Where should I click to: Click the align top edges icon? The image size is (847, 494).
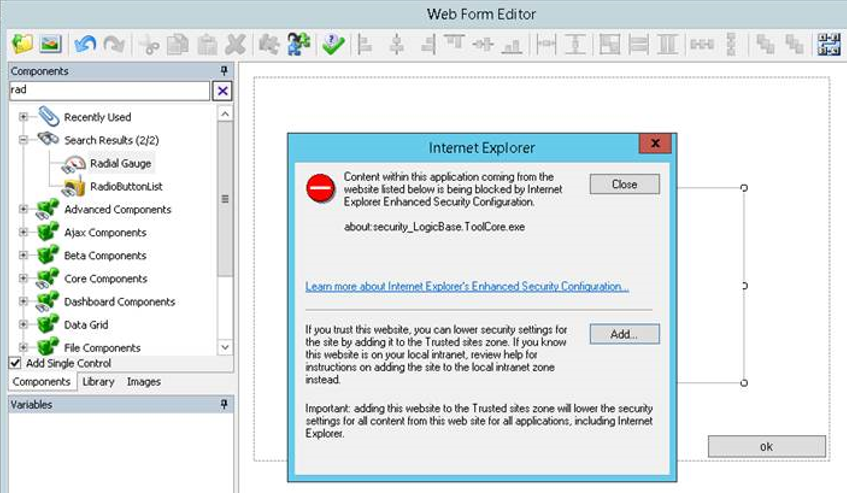click(455, 42)
